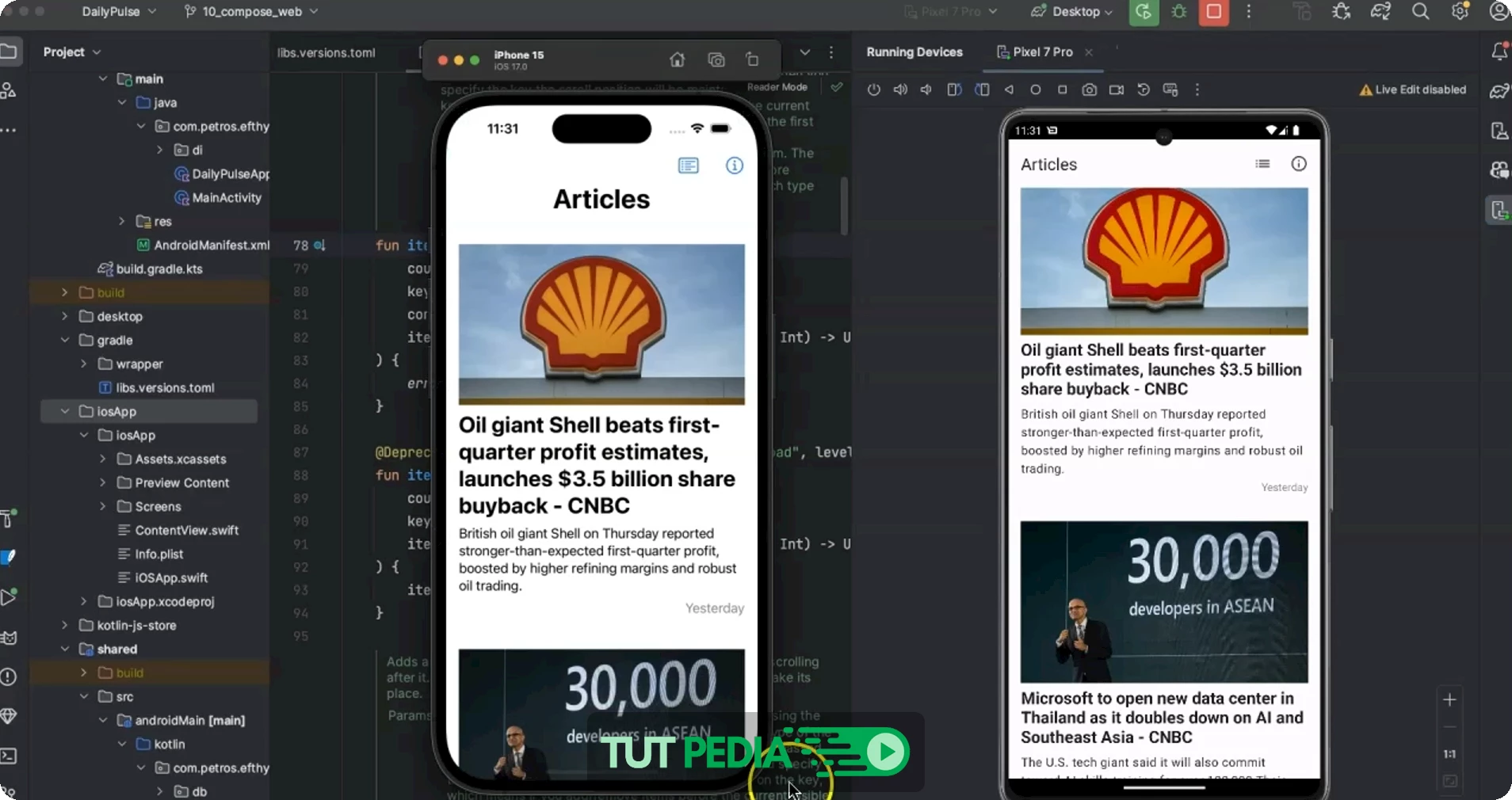The image size is (1512, 800).
Task: Open the Desktop run configuration dropdown
Action: tap(1072, 12)
